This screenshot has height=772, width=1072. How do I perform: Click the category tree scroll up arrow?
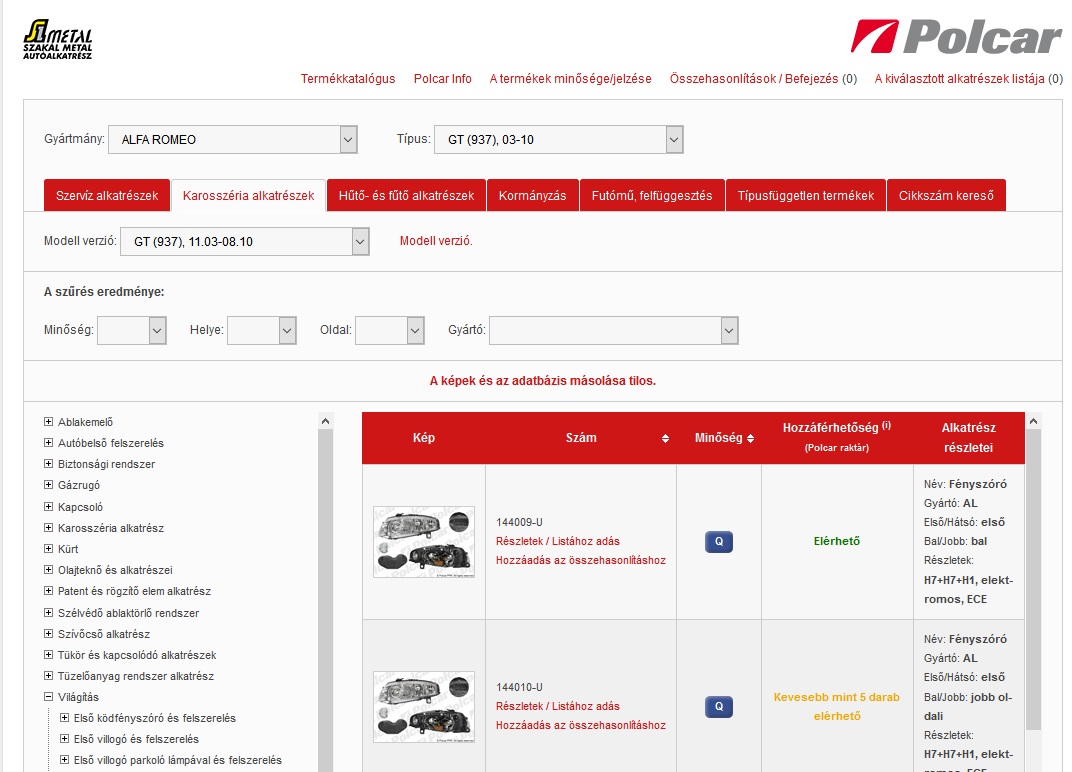(325, 421)
